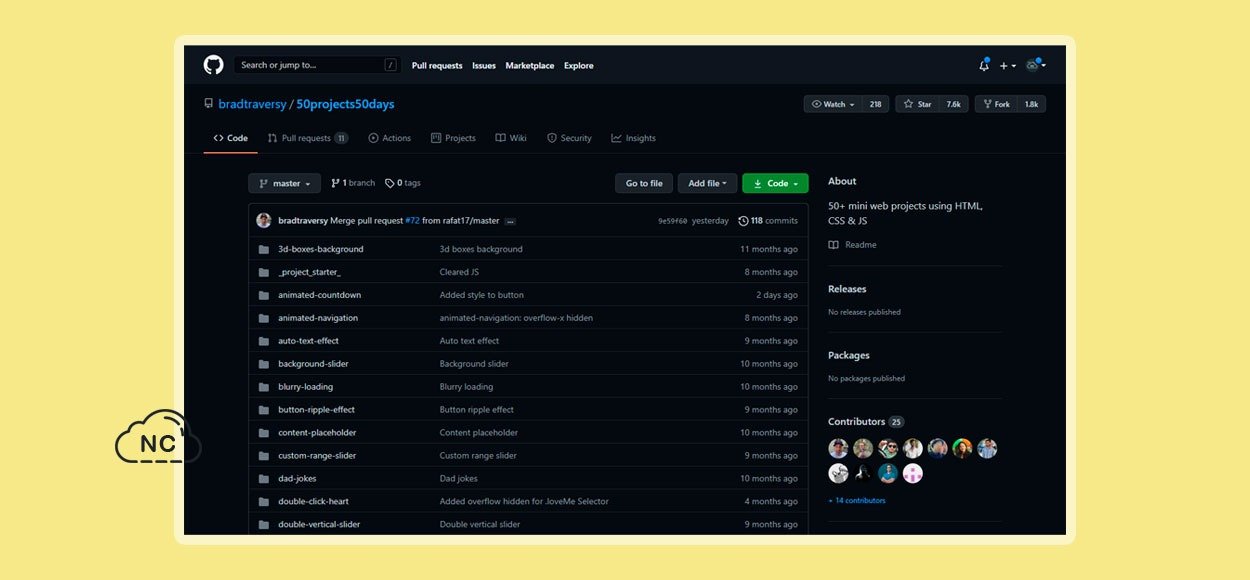
Task: Open the 'Cleared JS' commit message
Action: [459, 272]
